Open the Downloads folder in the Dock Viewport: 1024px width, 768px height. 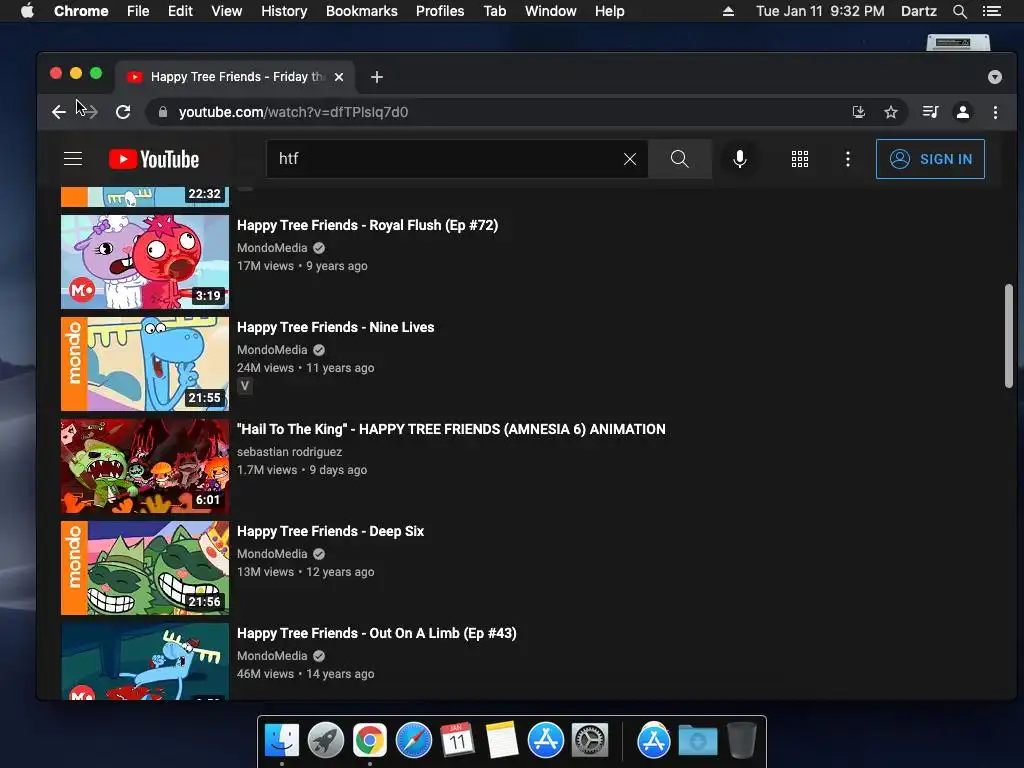pyautogui.click(x=697, y=740)
